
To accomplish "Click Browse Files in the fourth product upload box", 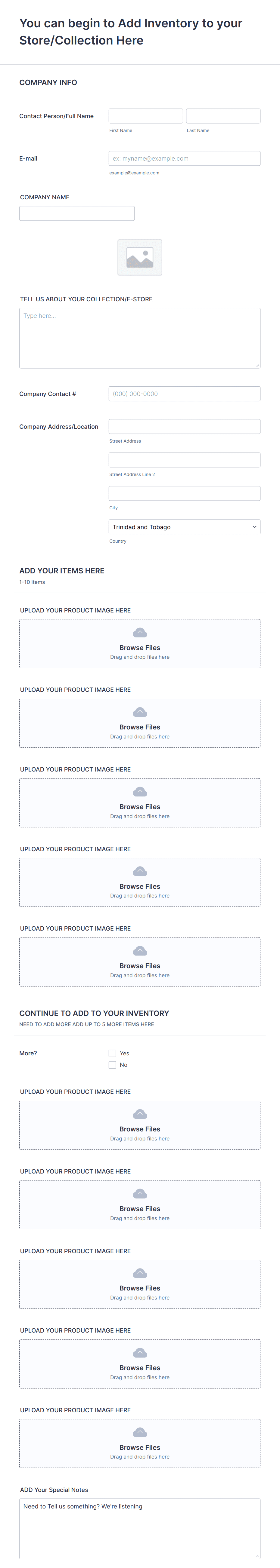I will coord(140,886).
